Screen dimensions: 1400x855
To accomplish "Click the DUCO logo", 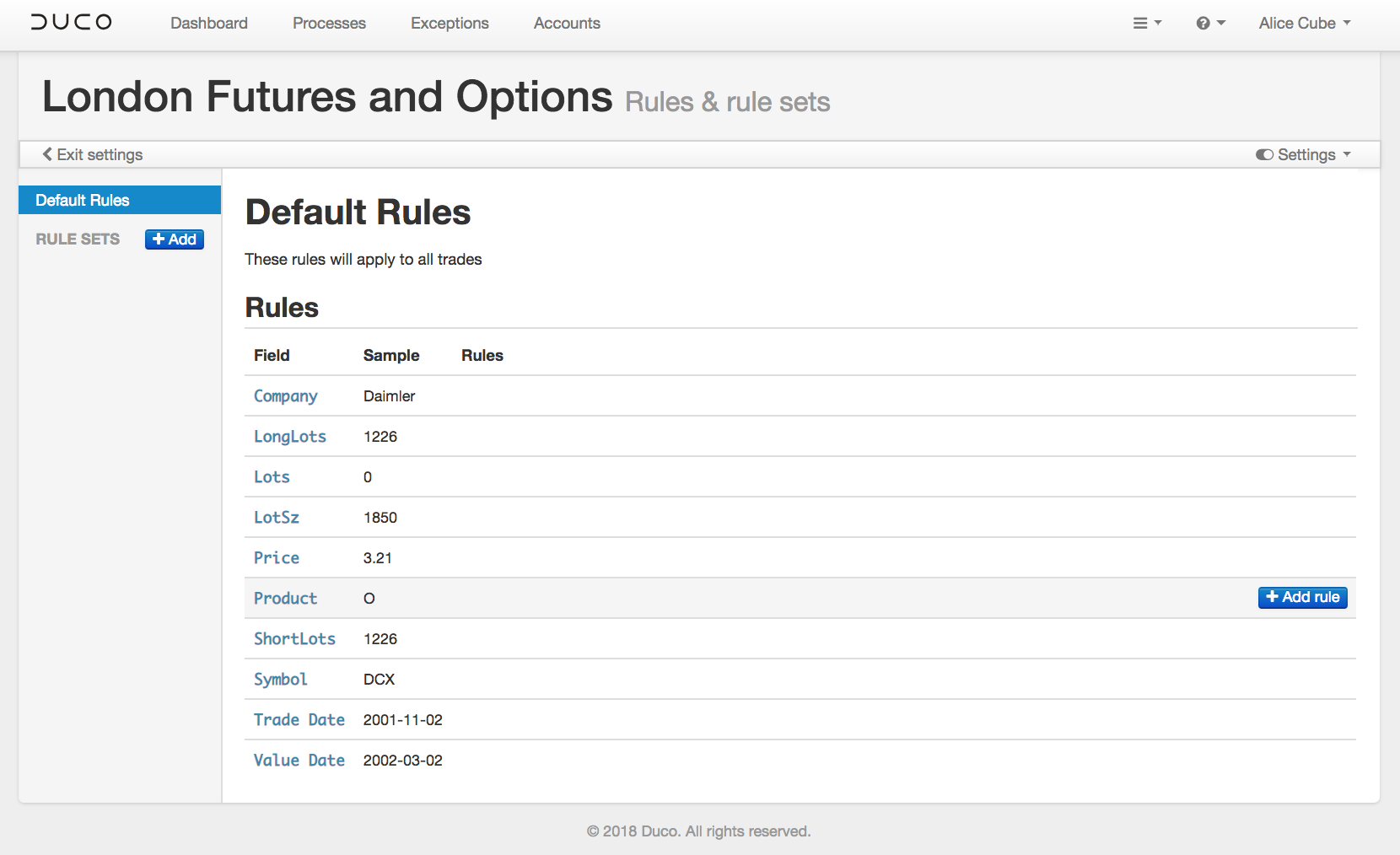I will pyautogui.click(x=71, y=23).
